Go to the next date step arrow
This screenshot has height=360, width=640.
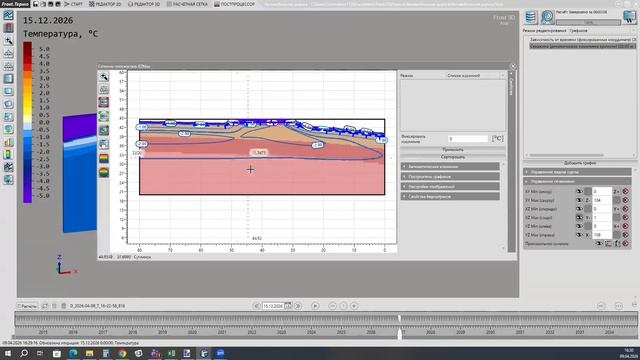[298, 306]
